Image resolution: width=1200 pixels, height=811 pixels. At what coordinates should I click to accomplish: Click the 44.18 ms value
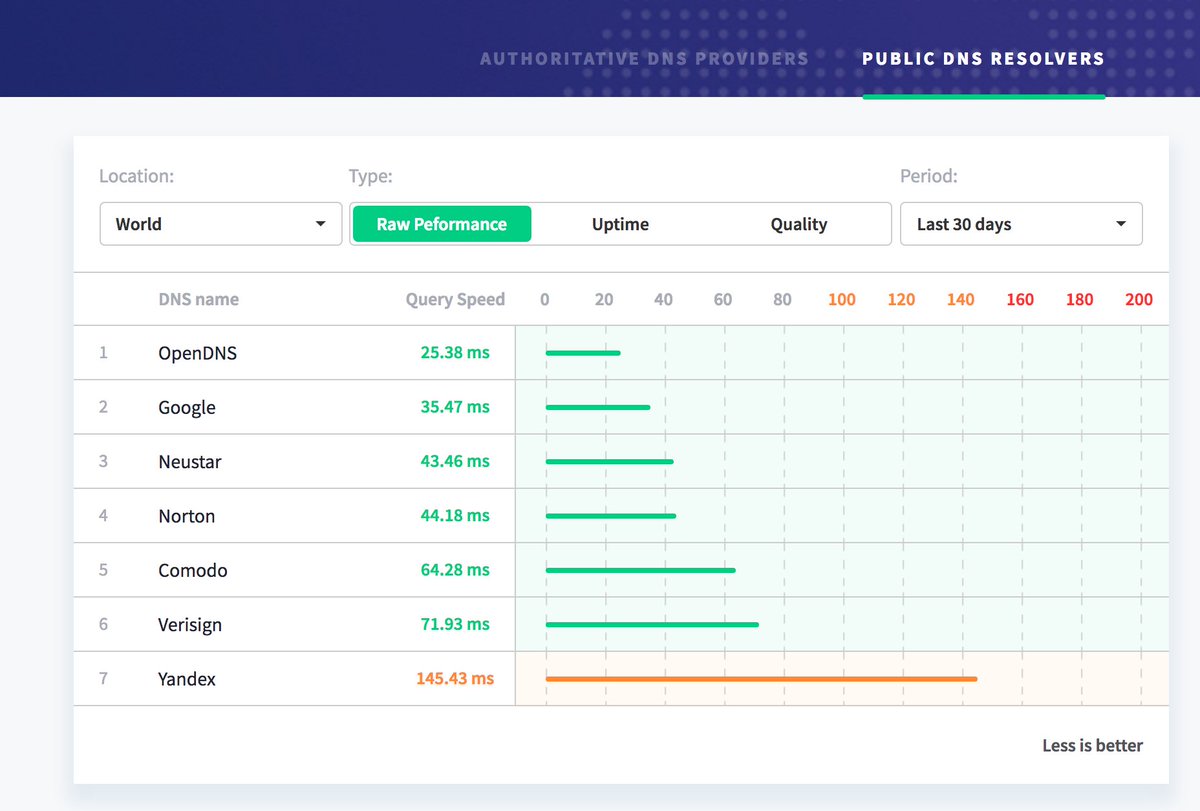tap(455, 515)
